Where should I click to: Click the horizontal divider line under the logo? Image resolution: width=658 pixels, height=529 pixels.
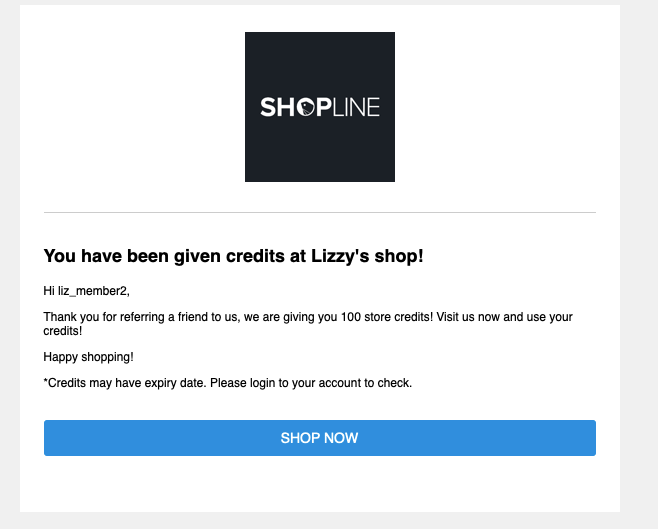click(x=320, y=213)
